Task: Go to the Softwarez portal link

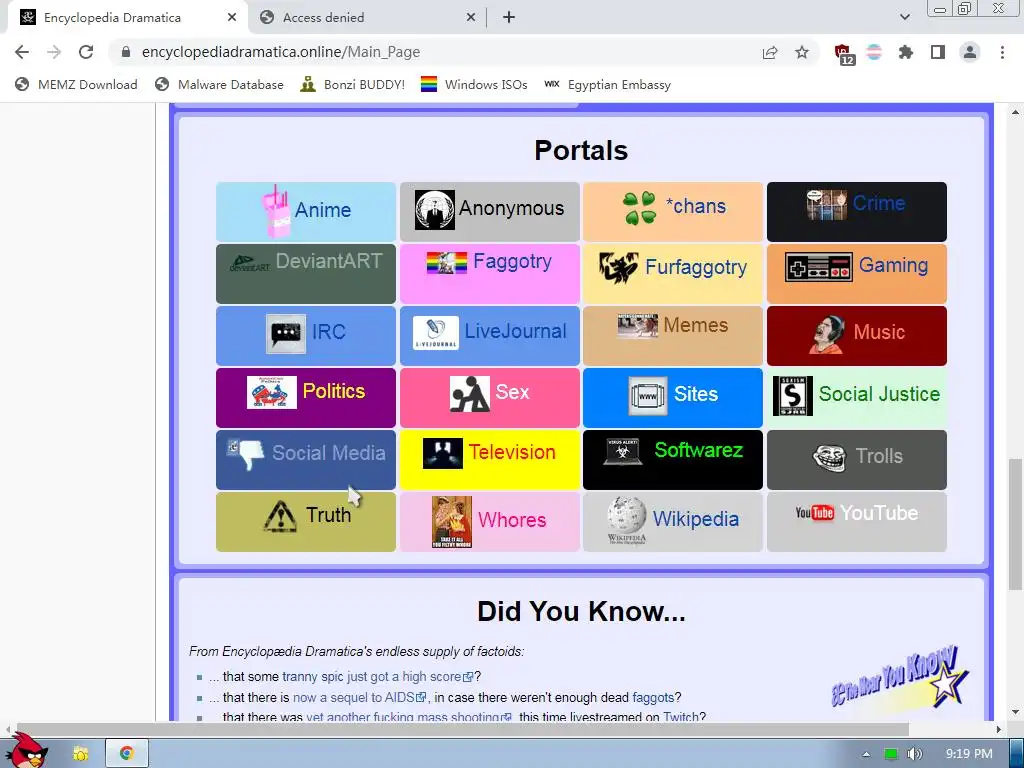Action: 698,450
